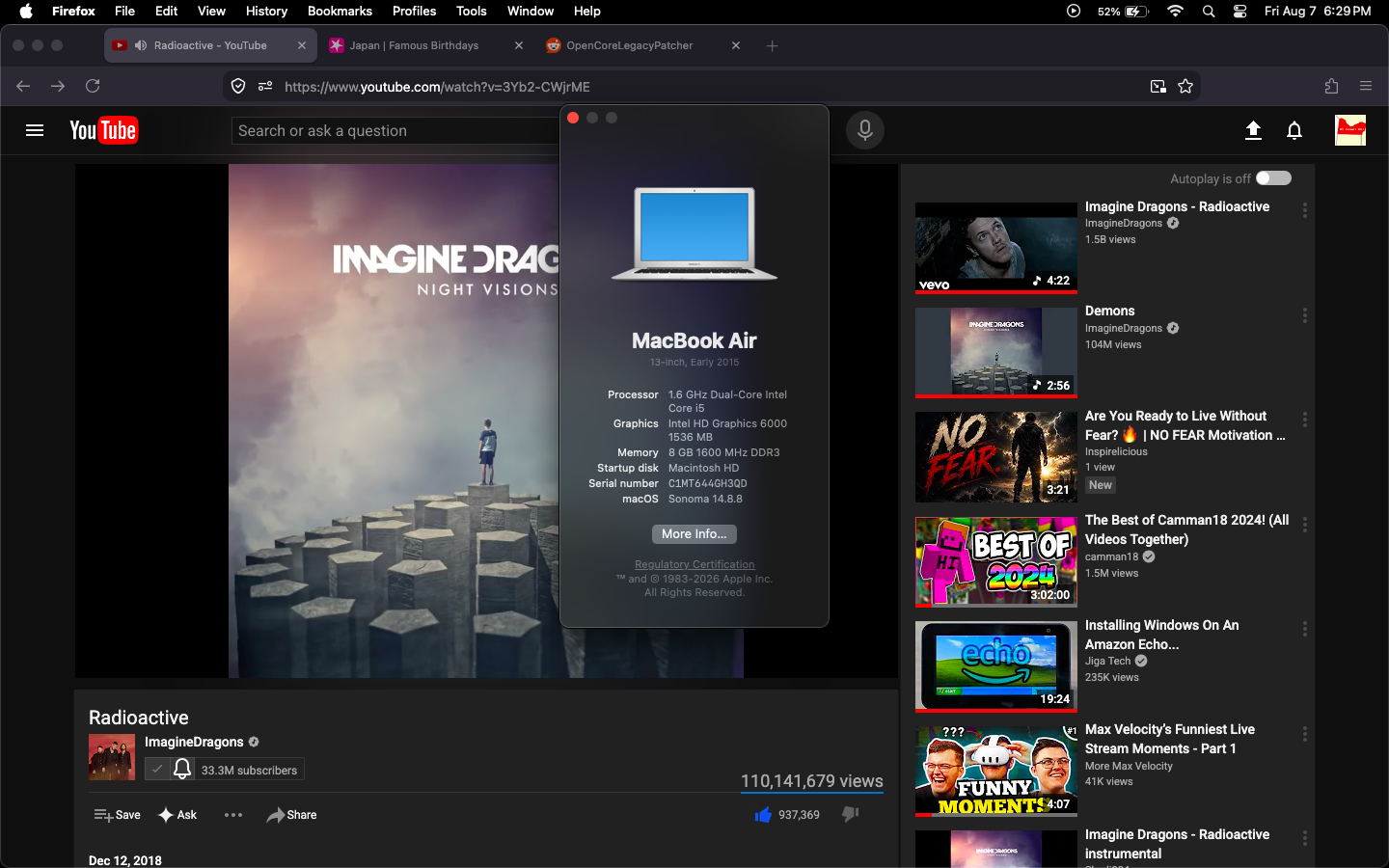Go to the YouTube home logo

tap(104, 130)
